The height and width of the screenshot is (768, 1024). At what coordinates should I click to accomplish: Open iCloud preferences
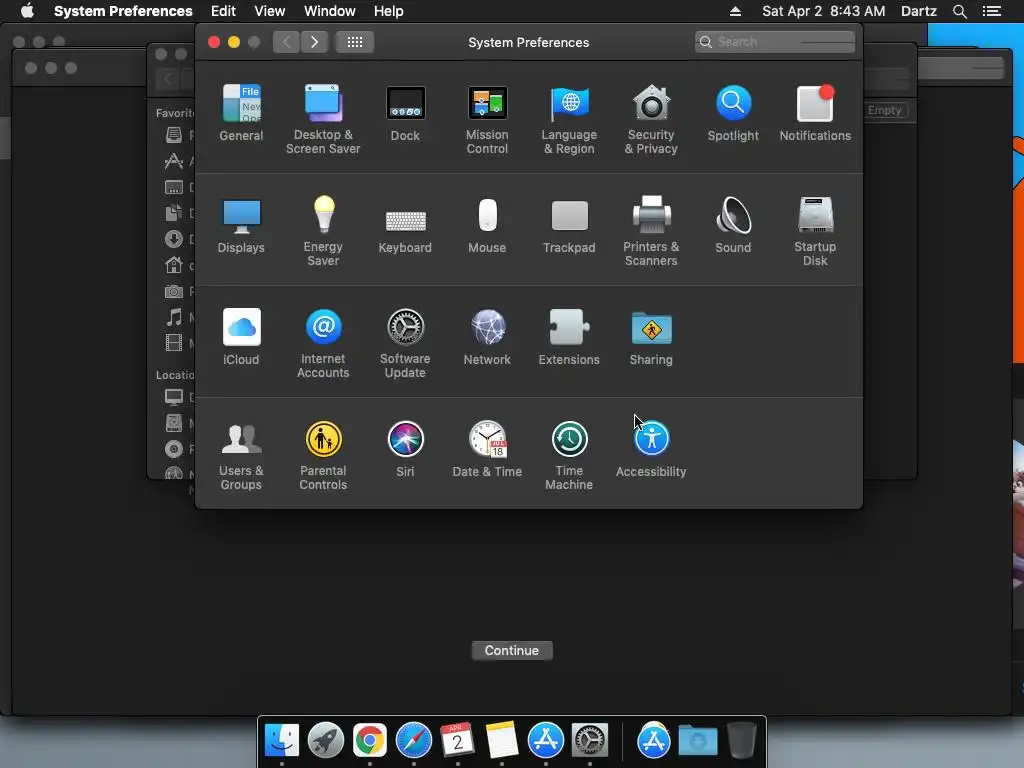coord(241,336)
